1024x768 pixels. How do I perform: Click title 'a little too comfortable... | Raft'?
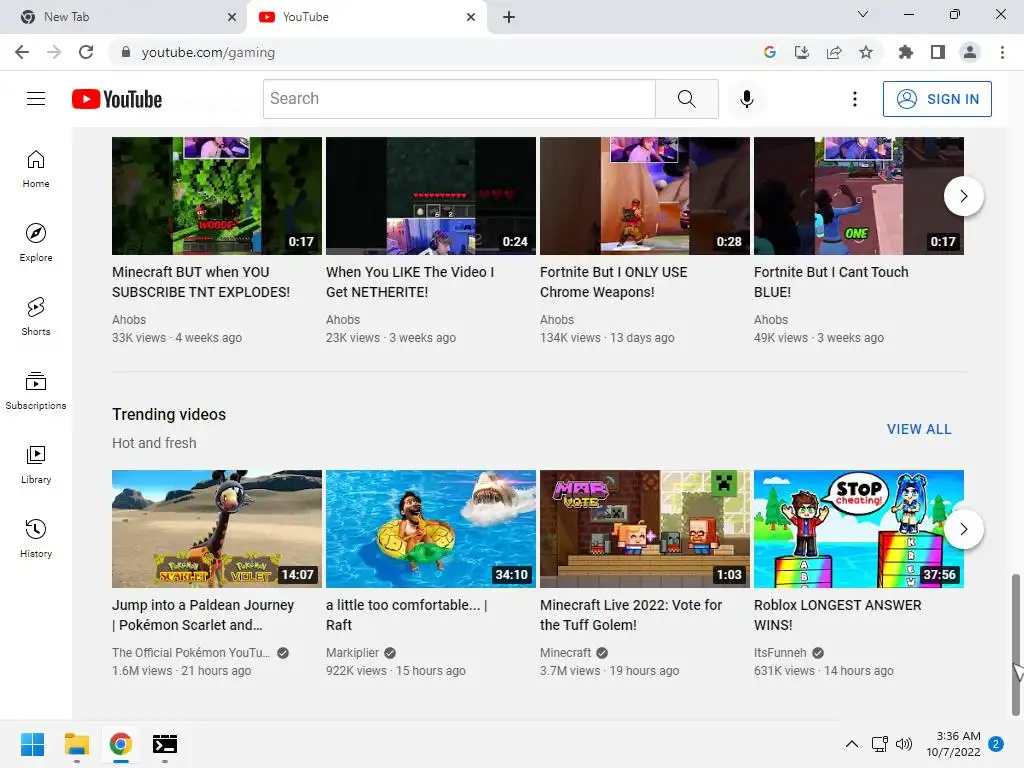pos(407,615)
